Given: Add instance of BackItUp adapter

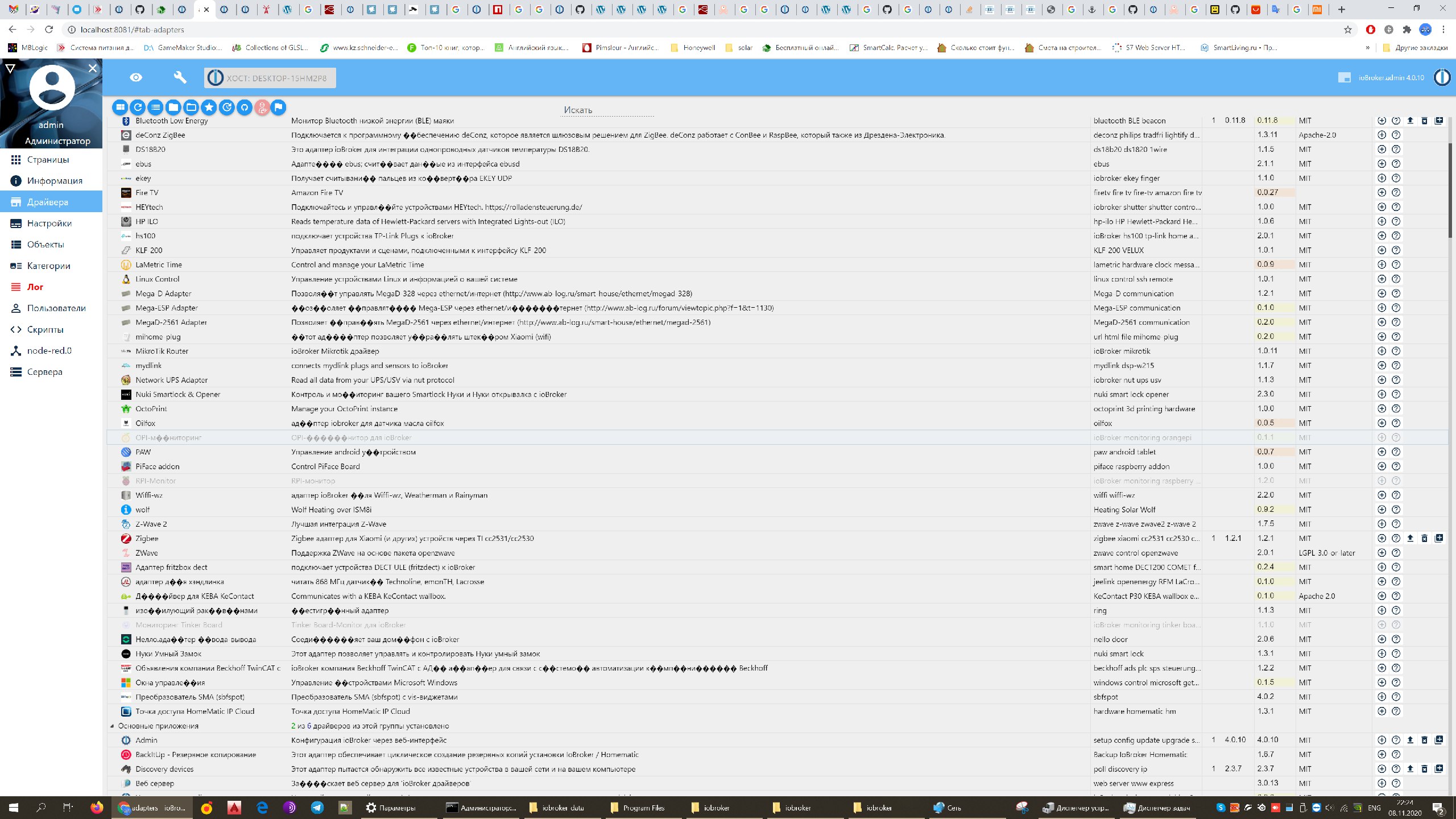Looking at the screenshot, I should [x=1381, y=754].
